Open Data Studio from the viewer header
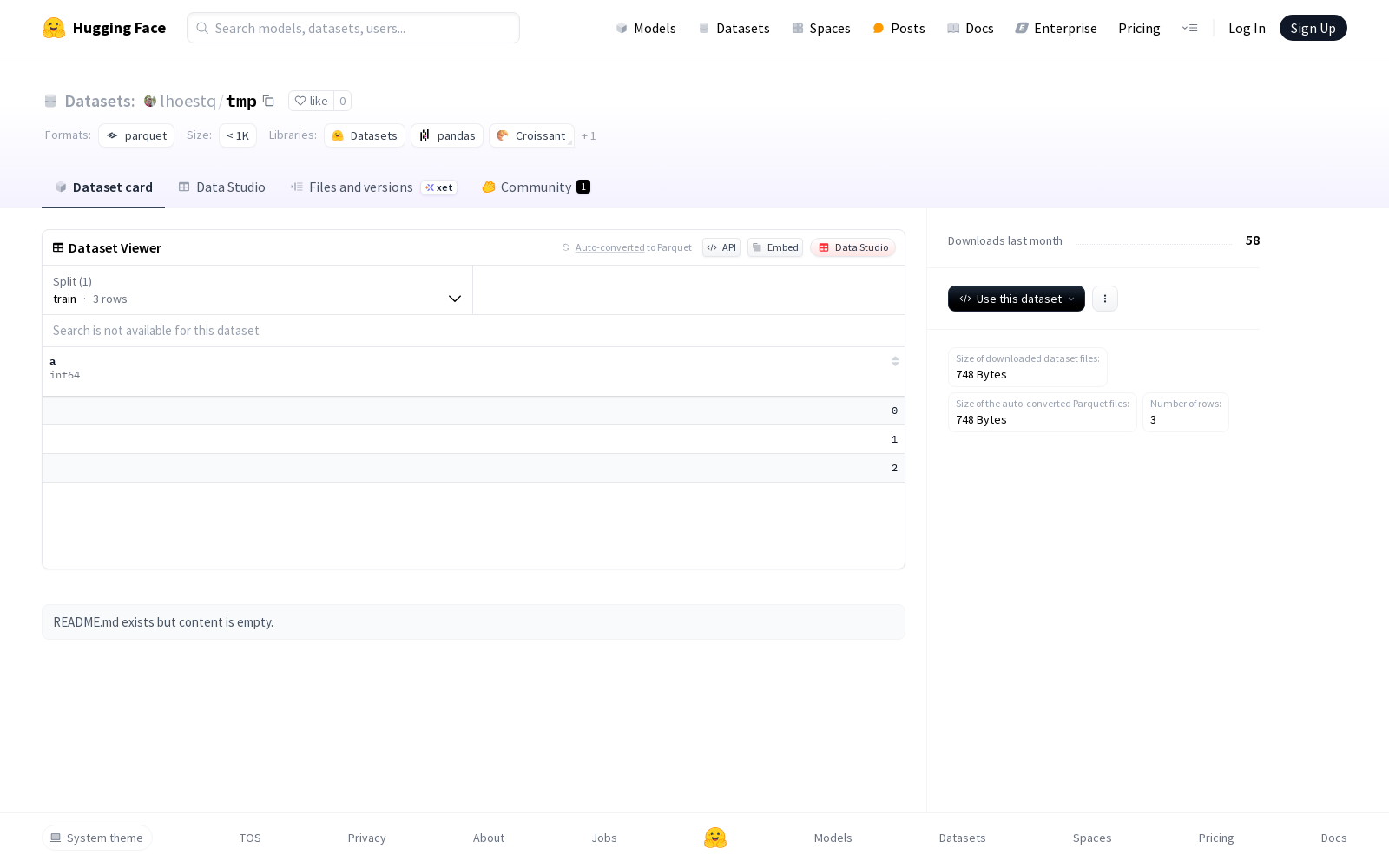The width and height of the screenshot is (1389, 868). (853, 247)
